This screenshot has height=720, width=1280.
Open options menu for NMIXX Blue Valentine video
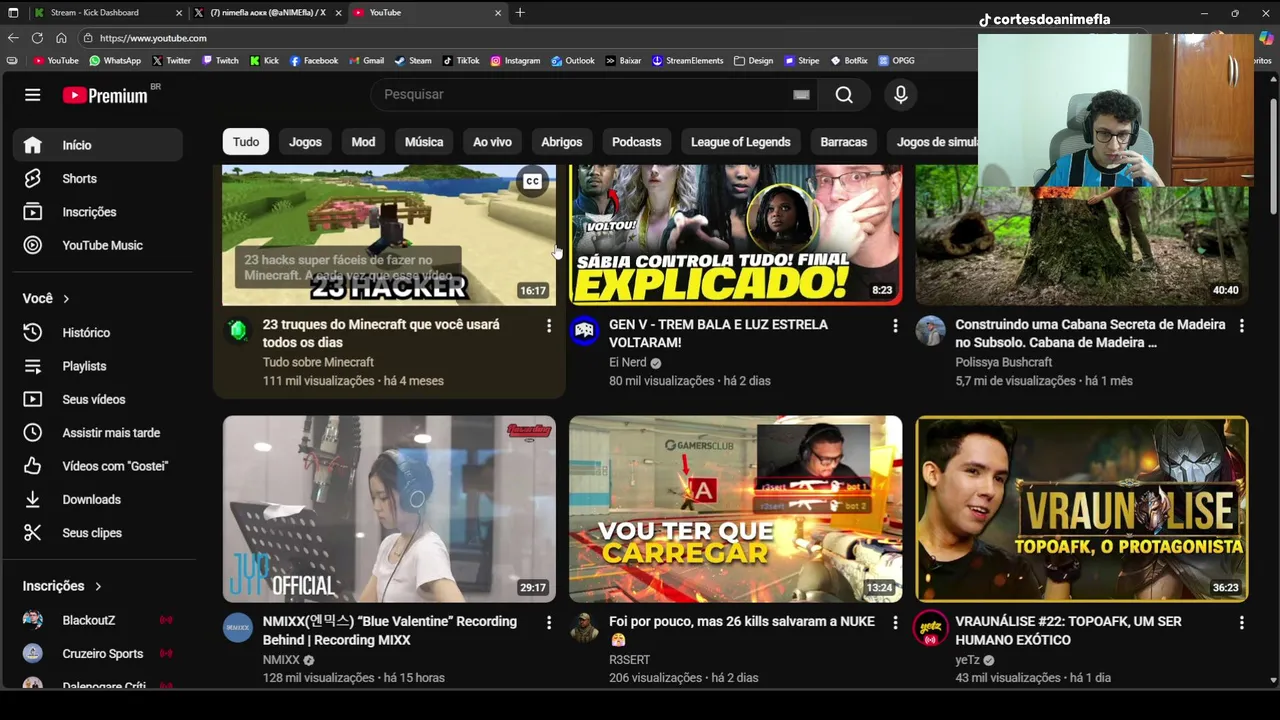548,623
